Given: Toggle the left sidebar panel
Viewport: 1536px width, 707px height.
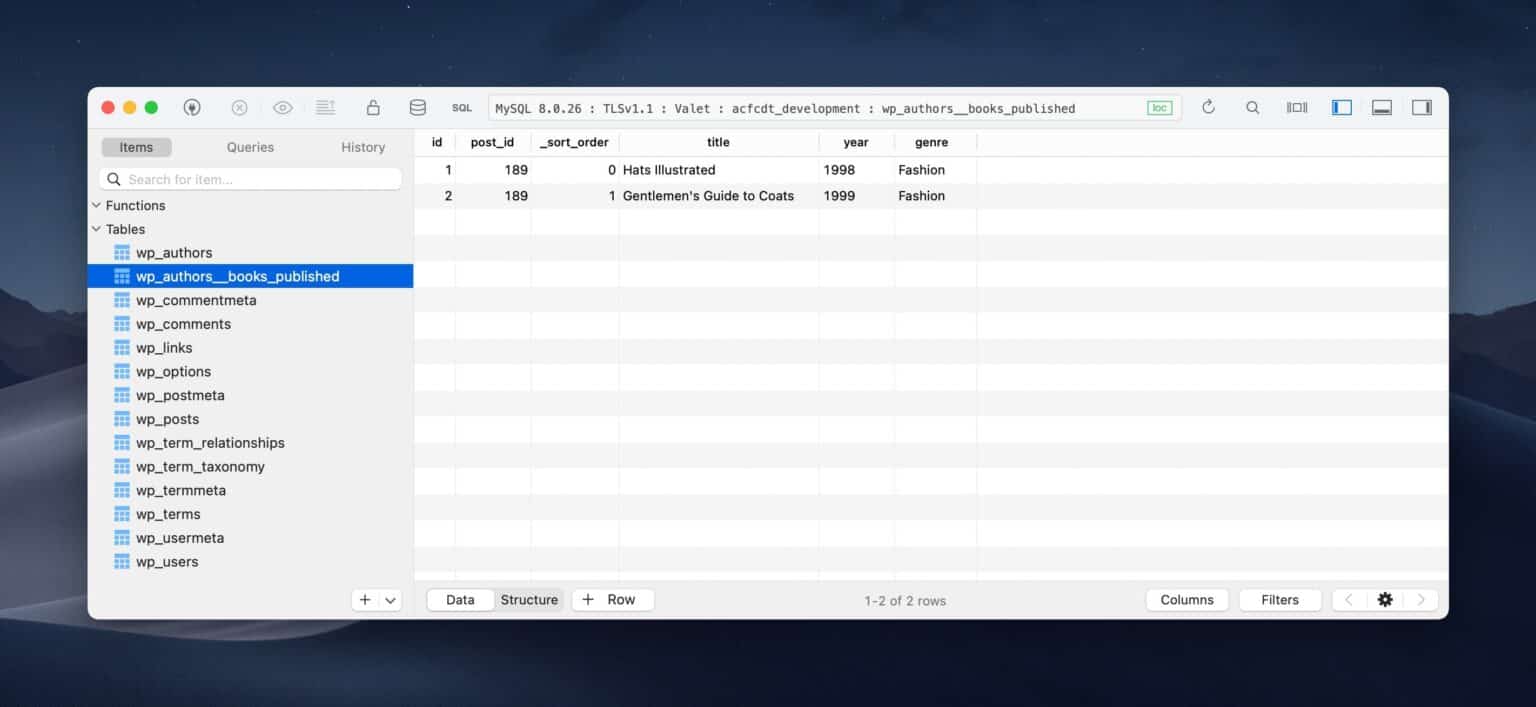Looking at the screenshot, I should 1341,106.
